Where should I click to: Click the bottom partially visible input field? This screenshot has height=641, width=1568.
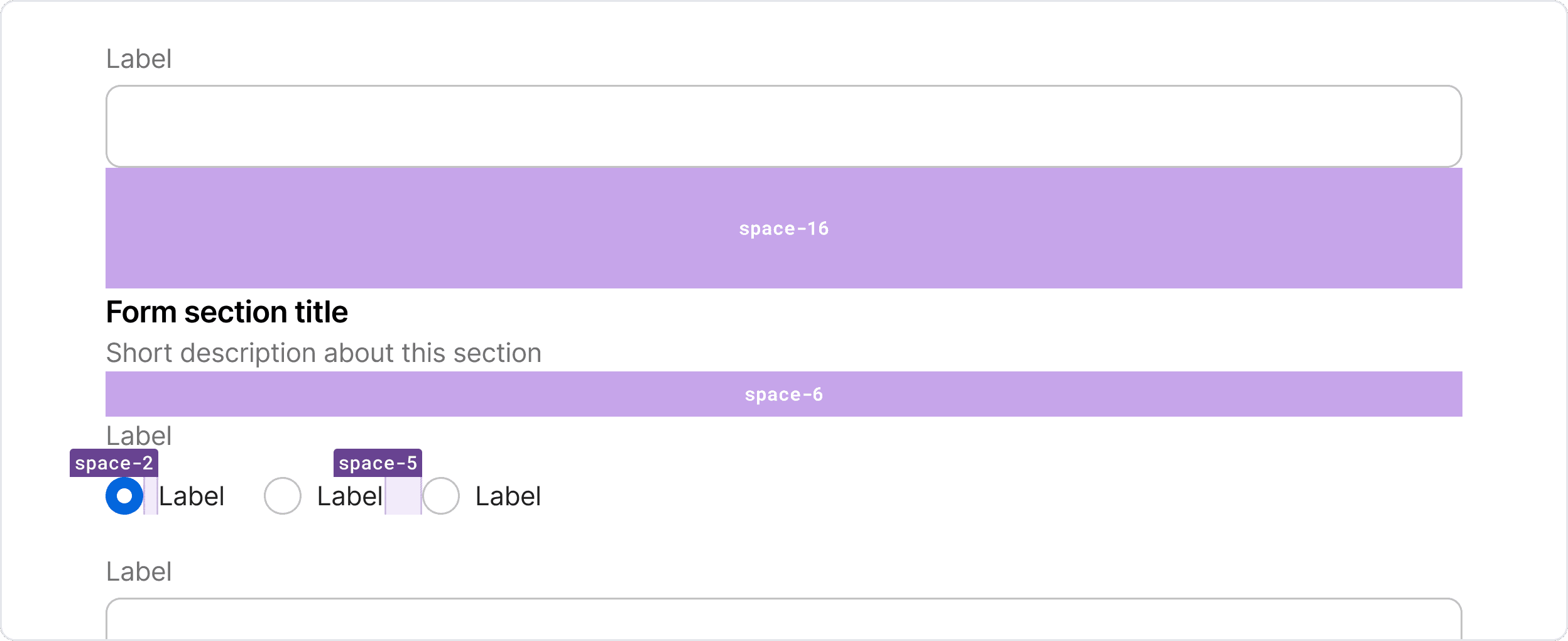tap(783, 621)
